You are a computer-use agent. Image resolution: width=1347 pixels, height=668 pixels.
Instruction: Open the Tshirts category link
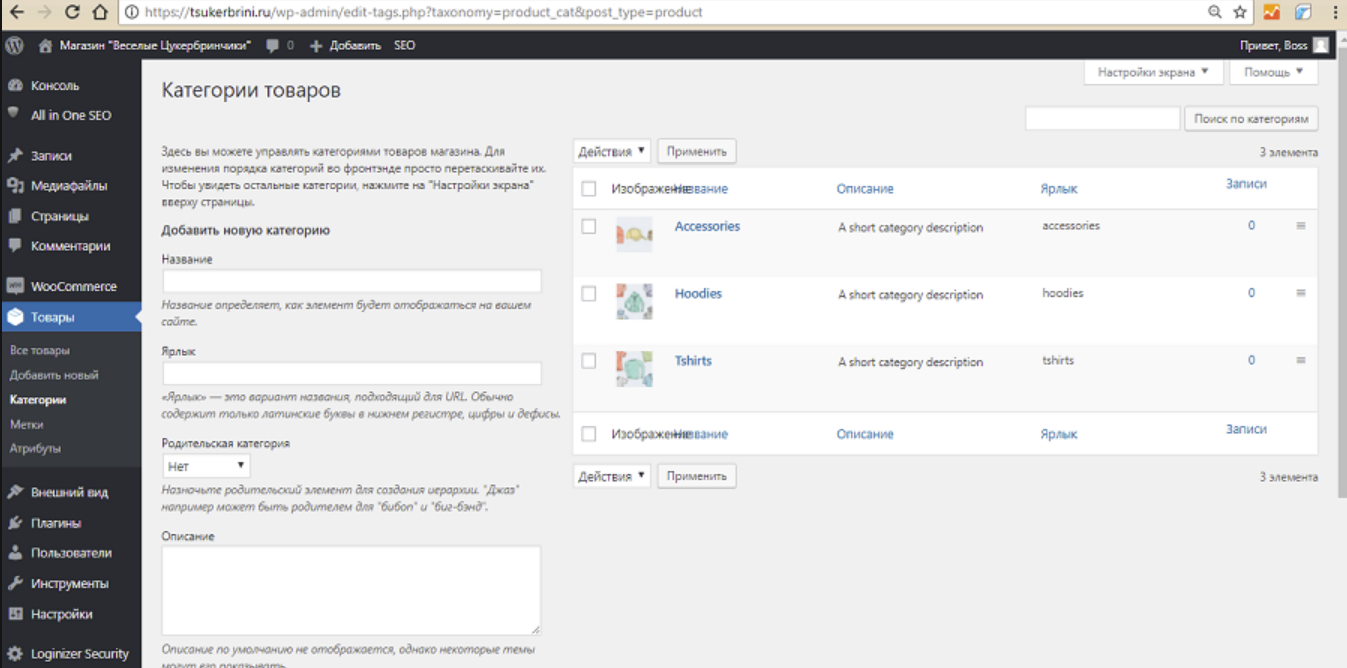pyautogui.click(x=693, y=360)
